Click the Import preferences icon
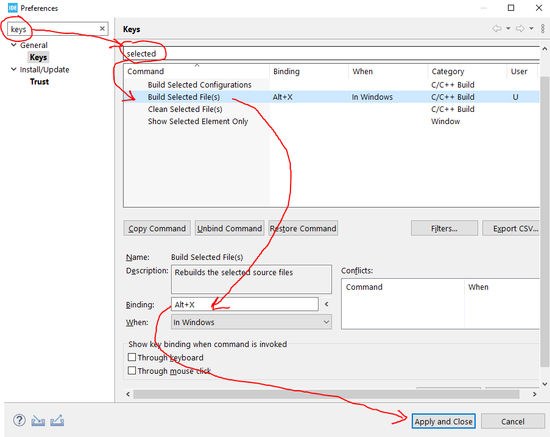 38,420
